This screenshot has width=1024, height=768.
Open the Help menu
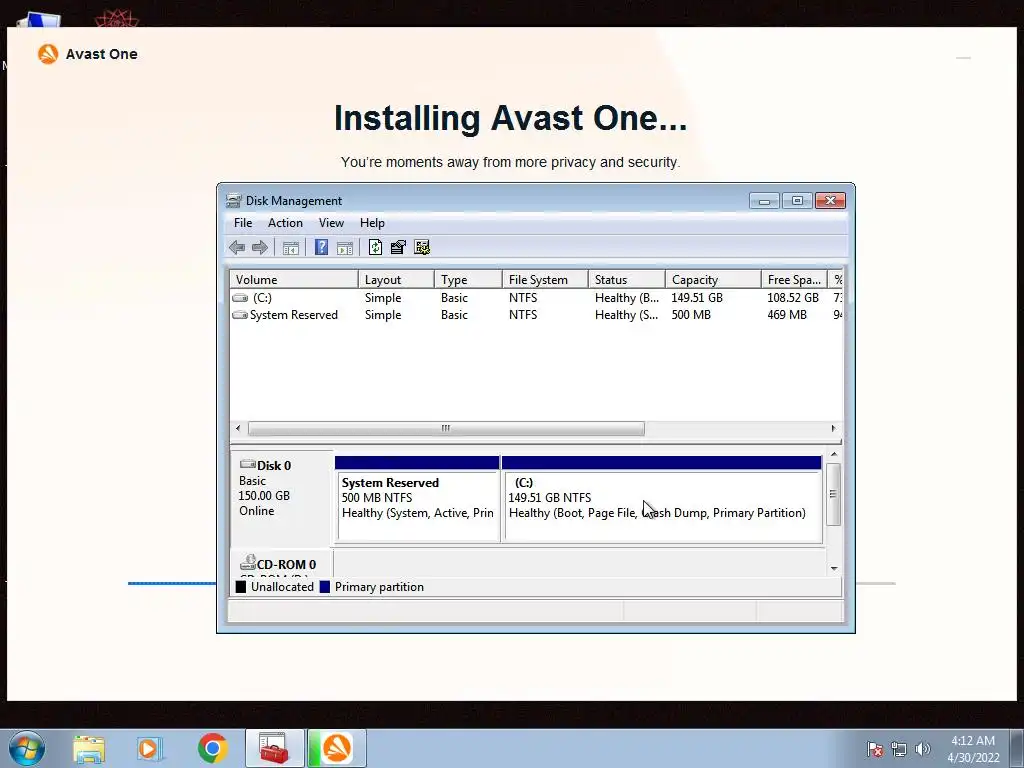point(372,223)
